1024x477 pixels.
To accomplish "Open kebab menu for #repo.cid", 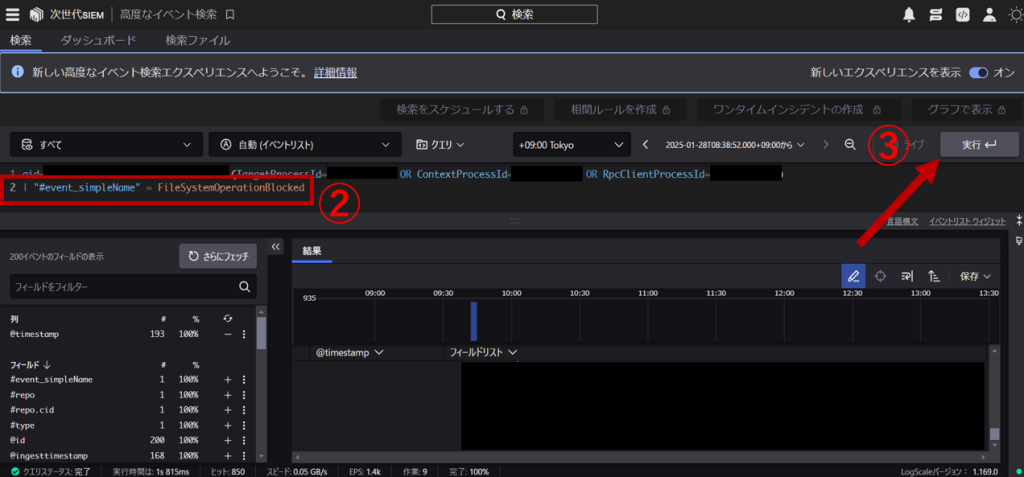I will [x=244, y=410].
